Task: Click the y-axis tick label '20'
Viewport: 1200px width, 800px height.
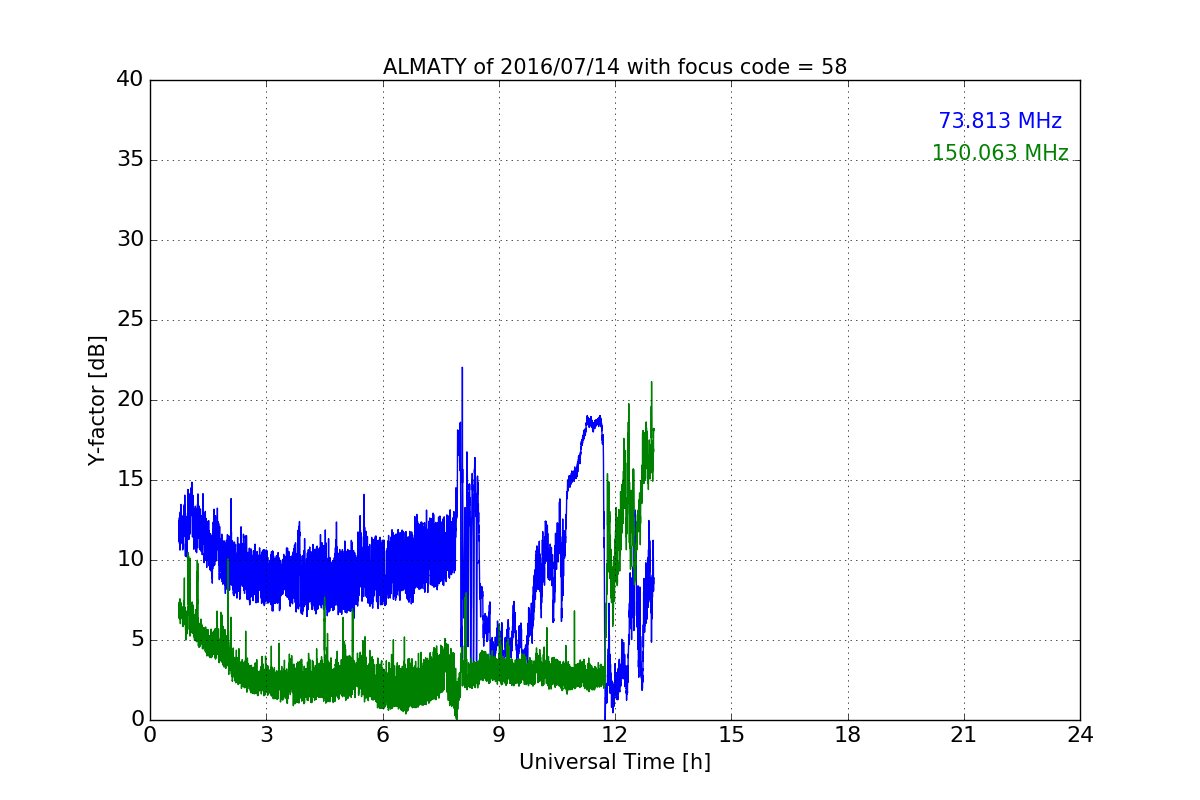Action: 130,400
